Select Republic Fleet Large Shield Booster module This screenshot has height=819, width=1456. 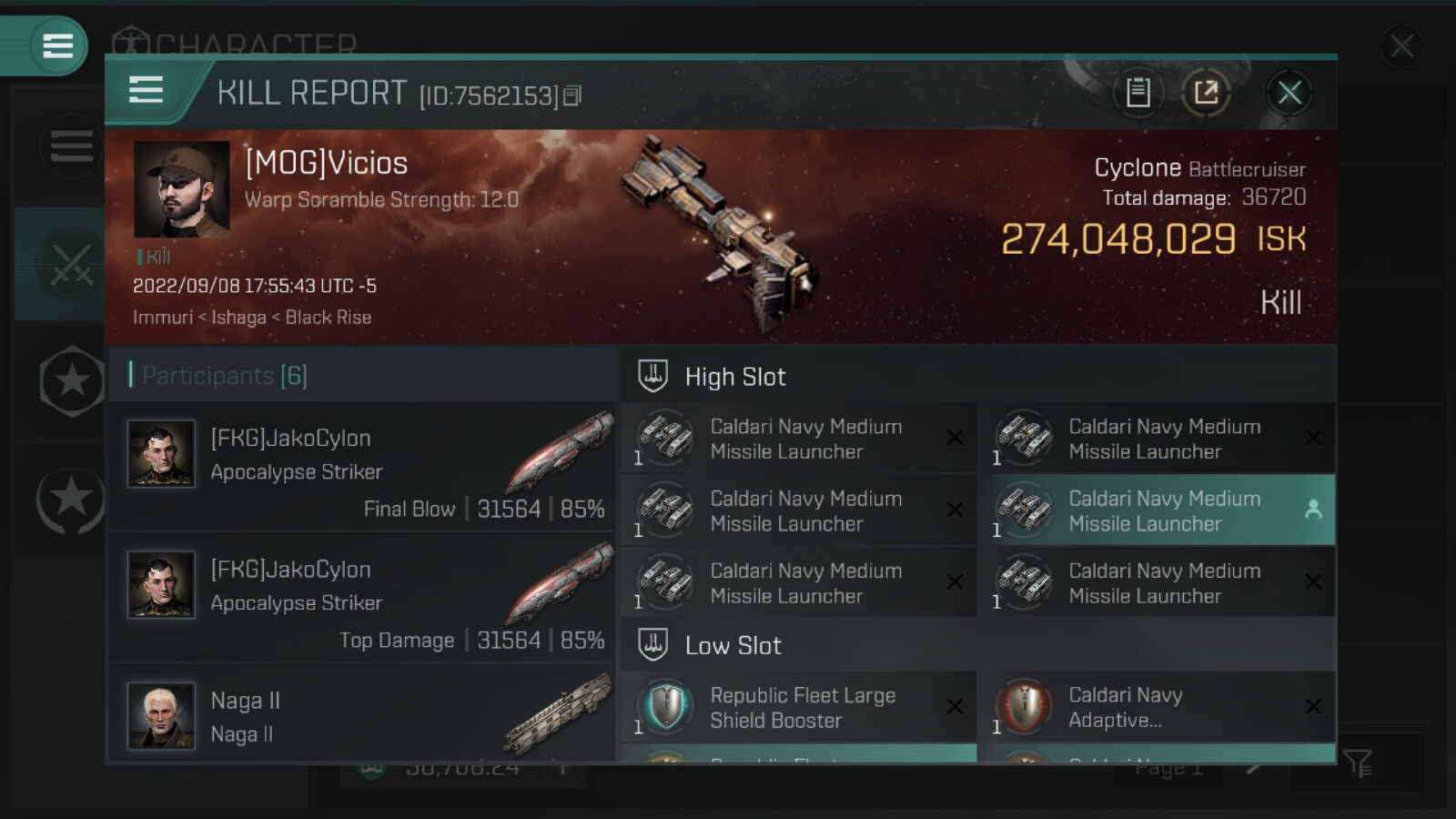click(799, 707)
